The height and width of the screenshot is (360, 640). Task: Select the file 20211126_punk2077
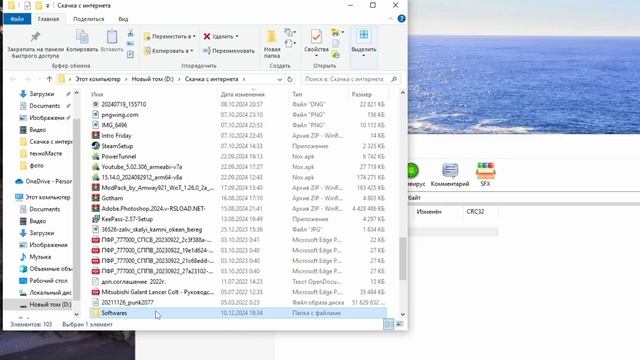tap(127, 302)
